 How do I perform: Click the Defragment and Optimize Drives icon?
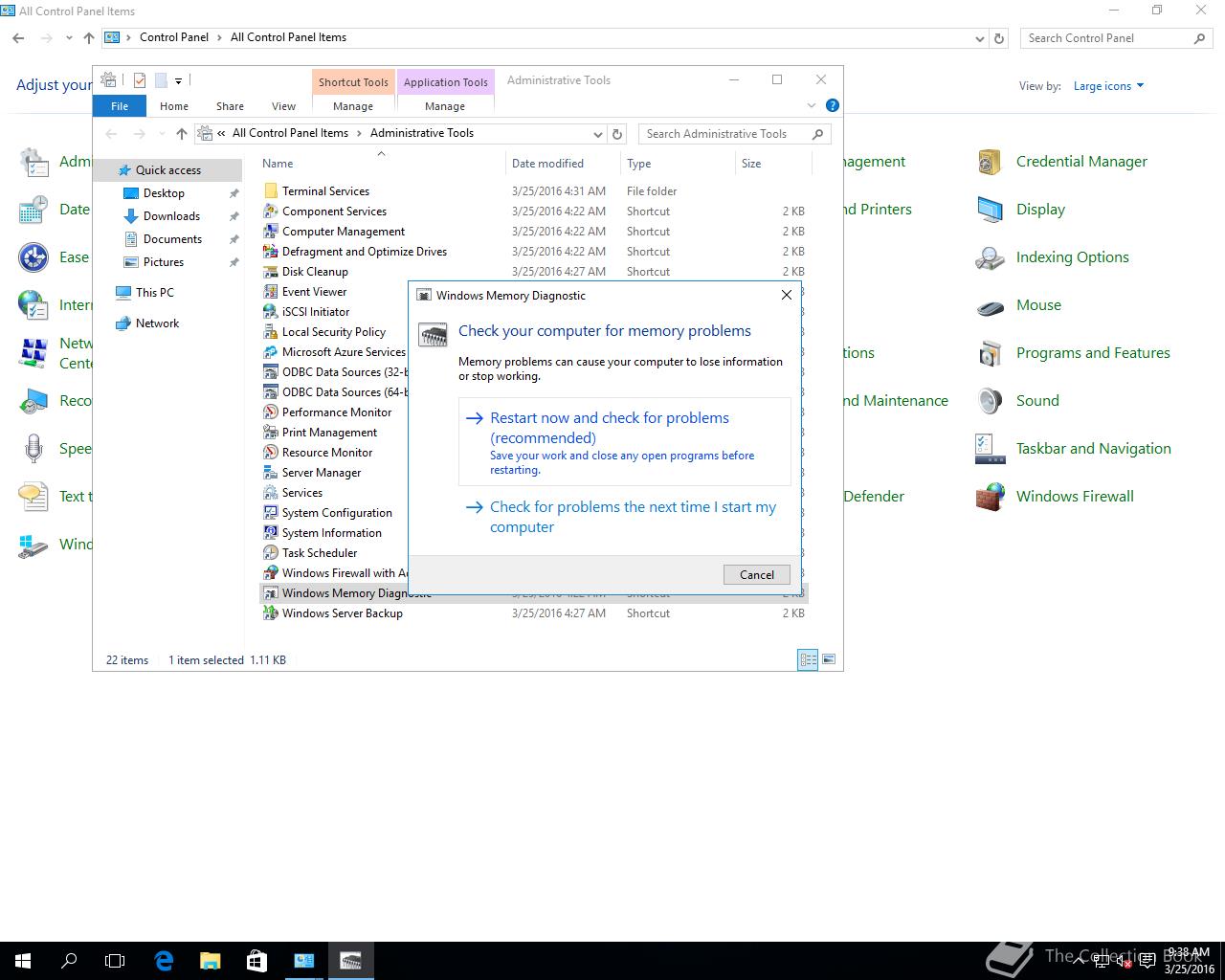(x=271, y=252)
